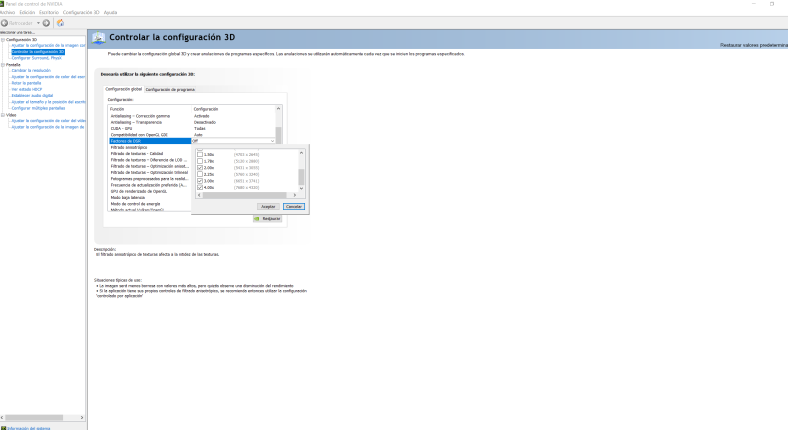Select Configurar múltiples pantallas tree item
Image resolution: width=788 pixels, height=430 pixels.
click(38, 108)
